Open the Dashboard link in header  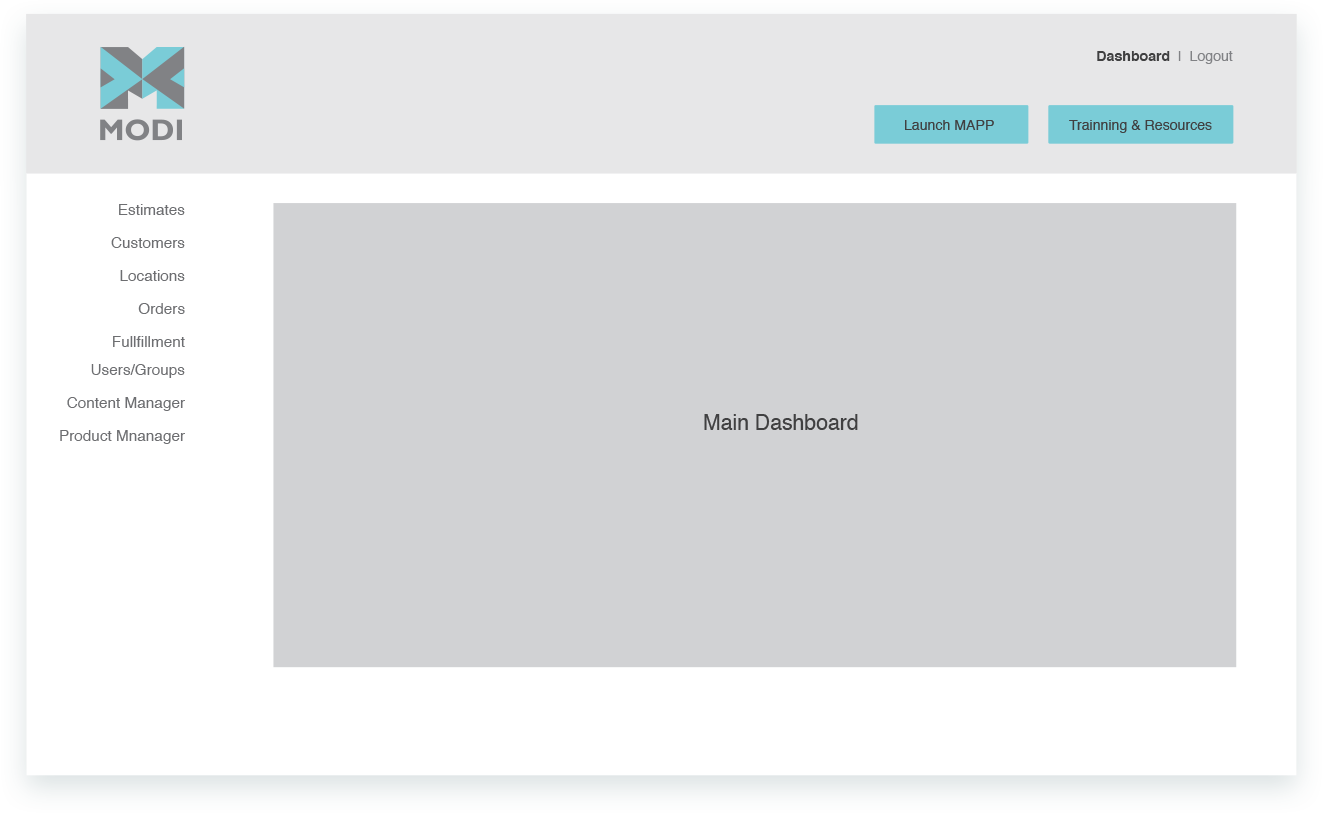coord(1132,56)
